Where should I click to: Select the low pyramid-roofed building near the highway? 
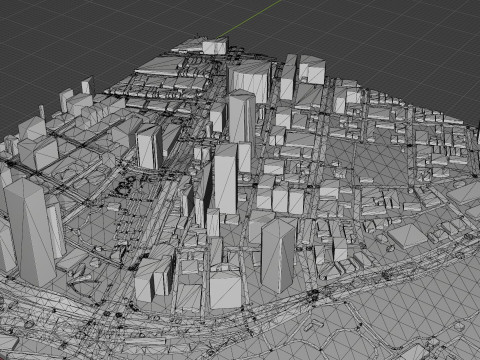coord(407,236)
